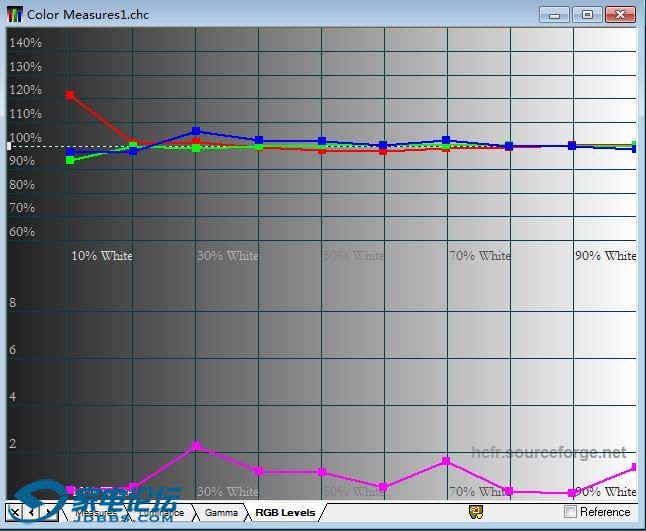Minimize the Color Measures1.chc window
The height and width of the screenshot is (531, 646).
point(555,15)
